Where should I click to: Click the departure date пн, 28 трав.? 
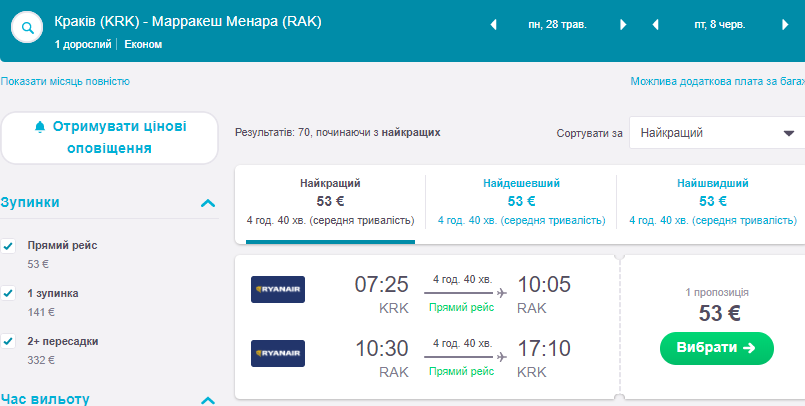click(557, 25)
